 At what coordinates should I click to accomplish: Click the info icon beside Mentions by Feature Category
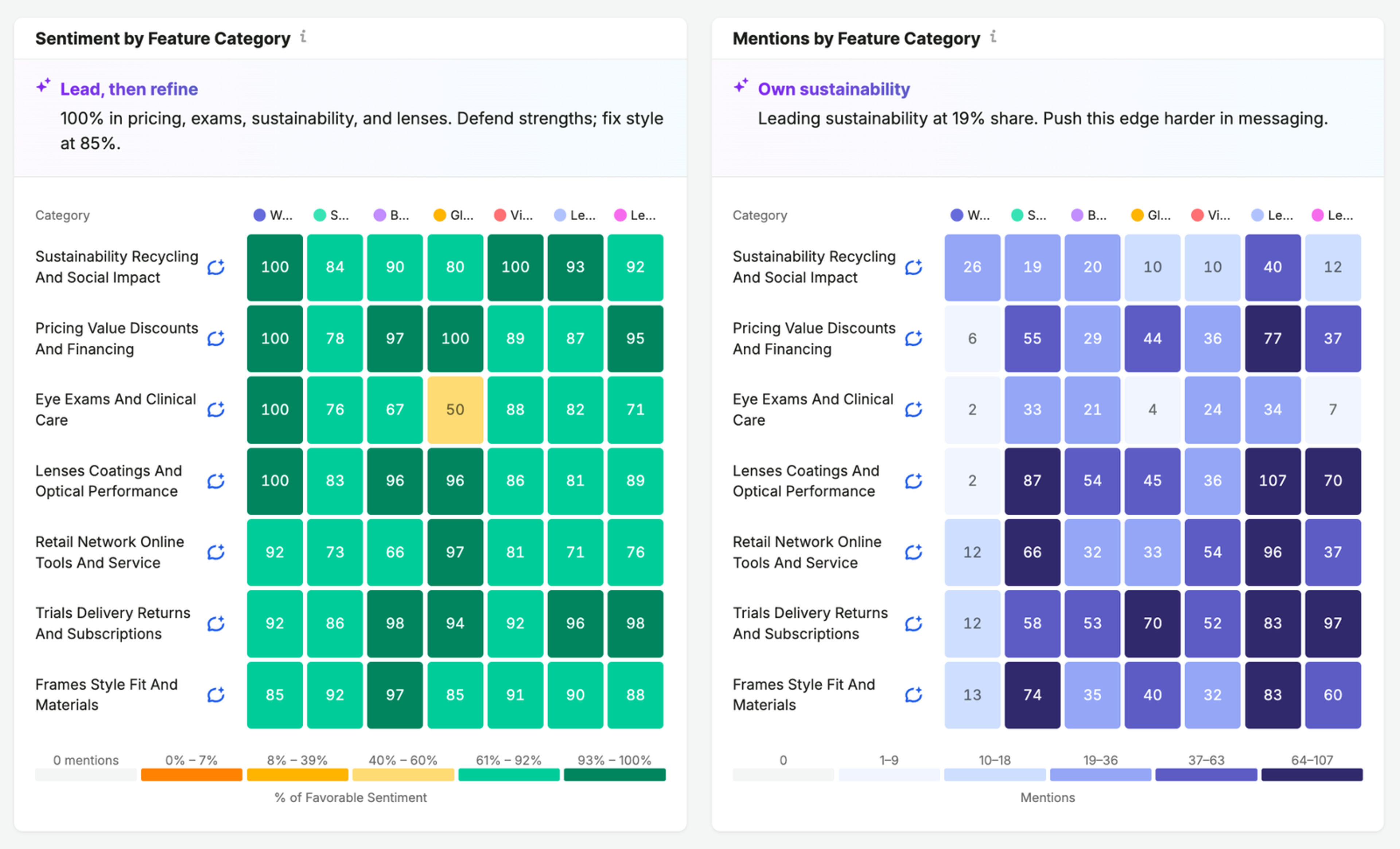click(x=993, y=37)
